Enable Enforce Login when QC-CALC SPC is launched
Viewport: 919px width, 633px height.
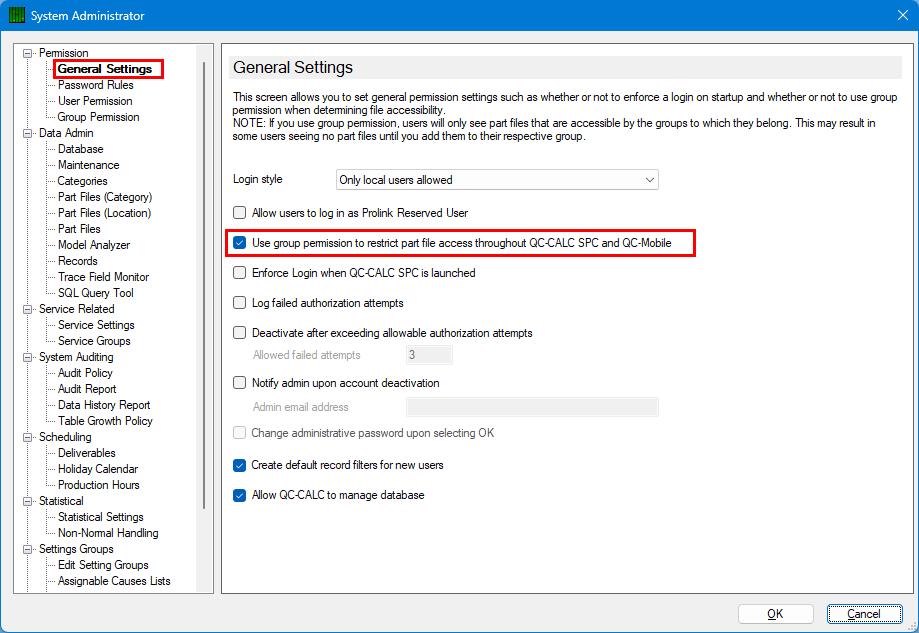pos(239,273)
